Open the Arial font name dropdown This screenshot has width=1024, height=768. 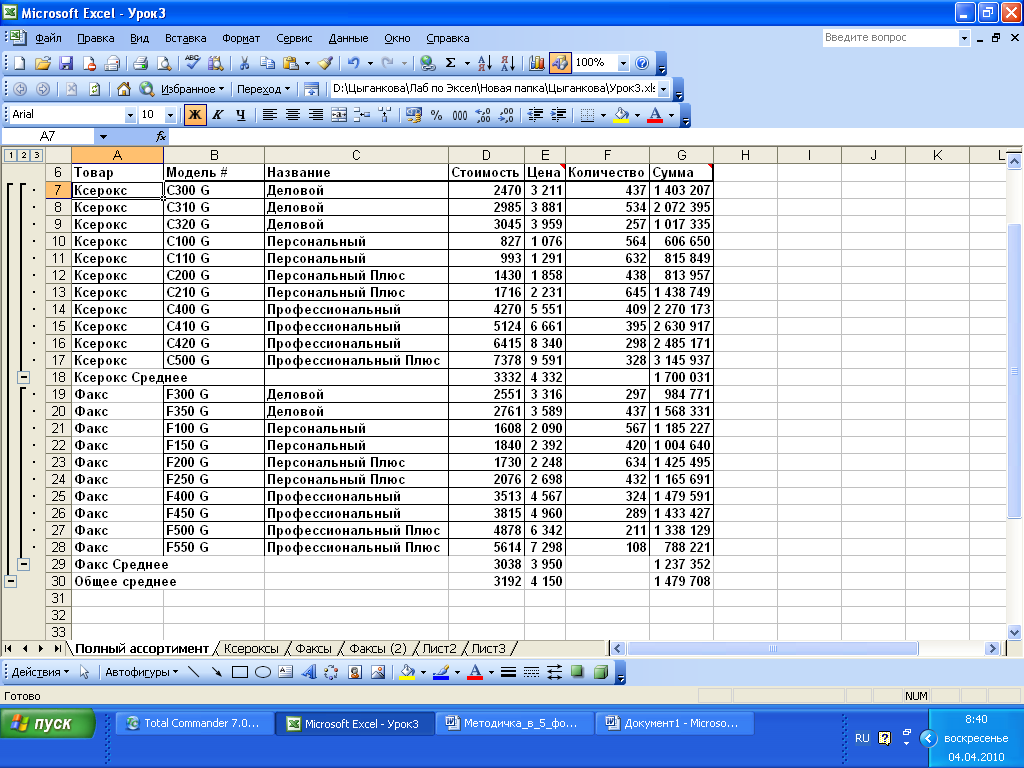click(x=130, y=116)
